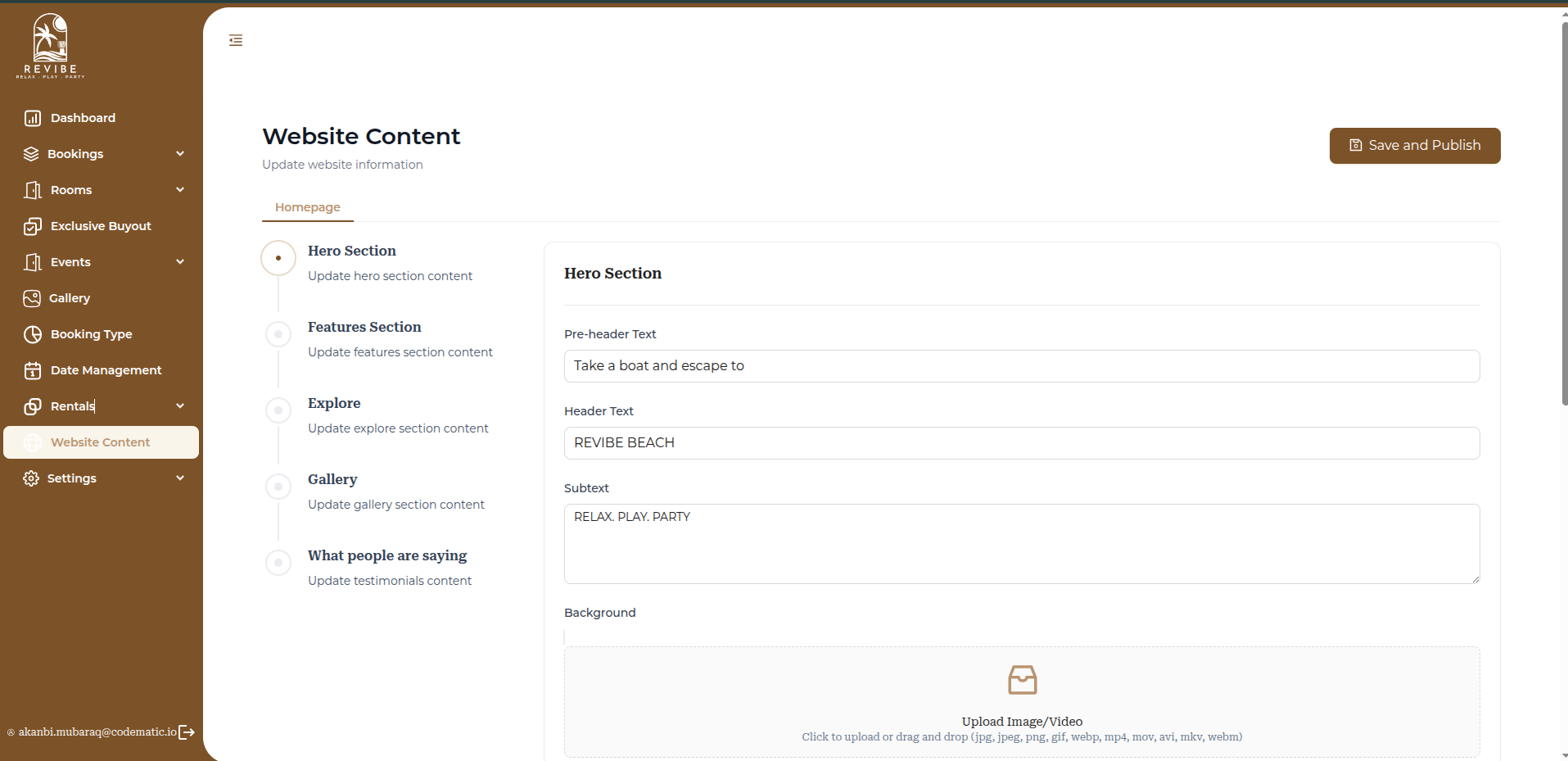Expand the Events submenu chevron
Screen dimensions: 1568x761
(180, 262)
